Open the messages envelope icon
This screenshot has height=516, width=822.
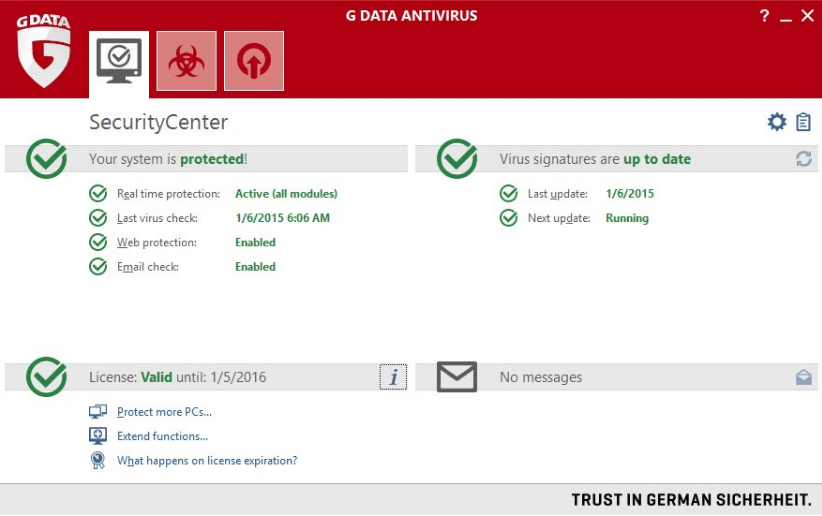[x=457, y=377]
